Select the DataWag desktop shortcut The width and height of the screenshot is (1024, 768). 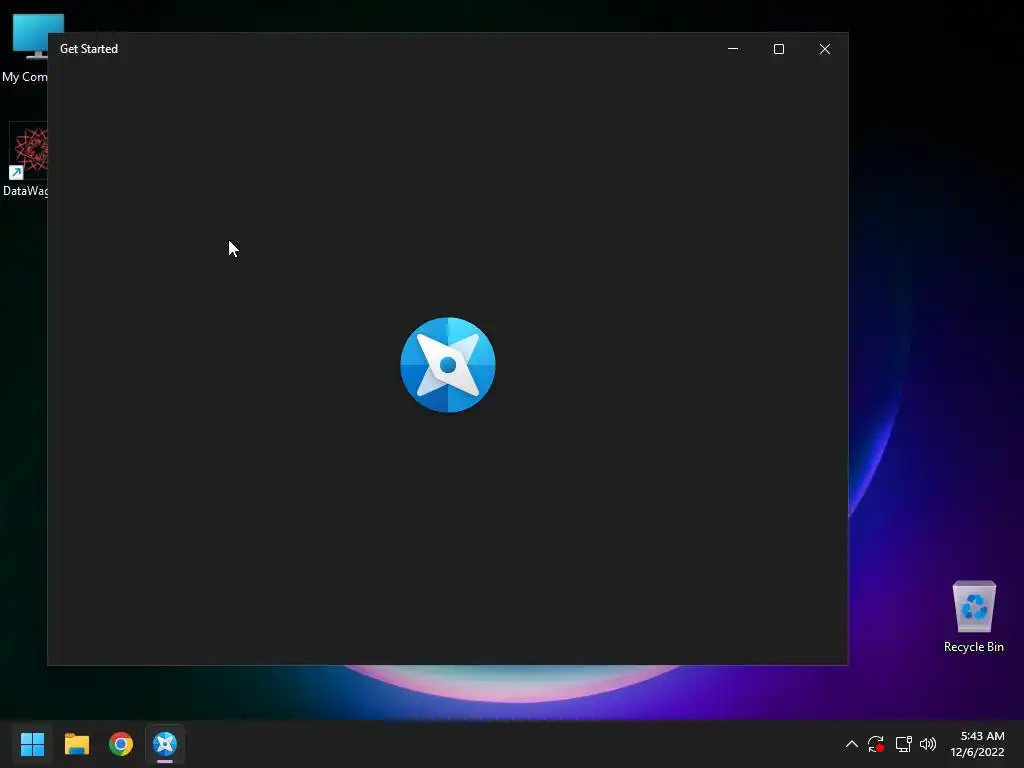[x=25, y=160]
